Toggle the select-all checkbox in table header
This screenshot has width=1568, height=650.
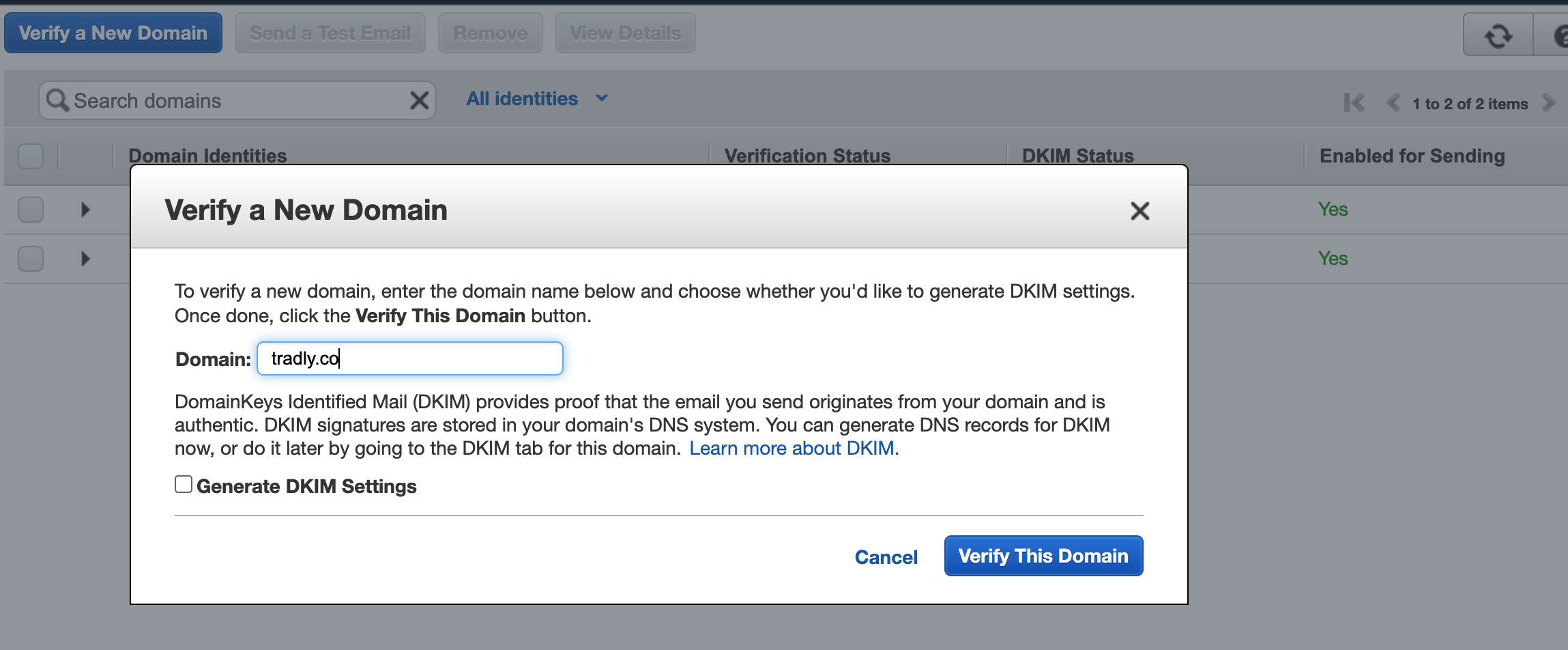point(31,156)
